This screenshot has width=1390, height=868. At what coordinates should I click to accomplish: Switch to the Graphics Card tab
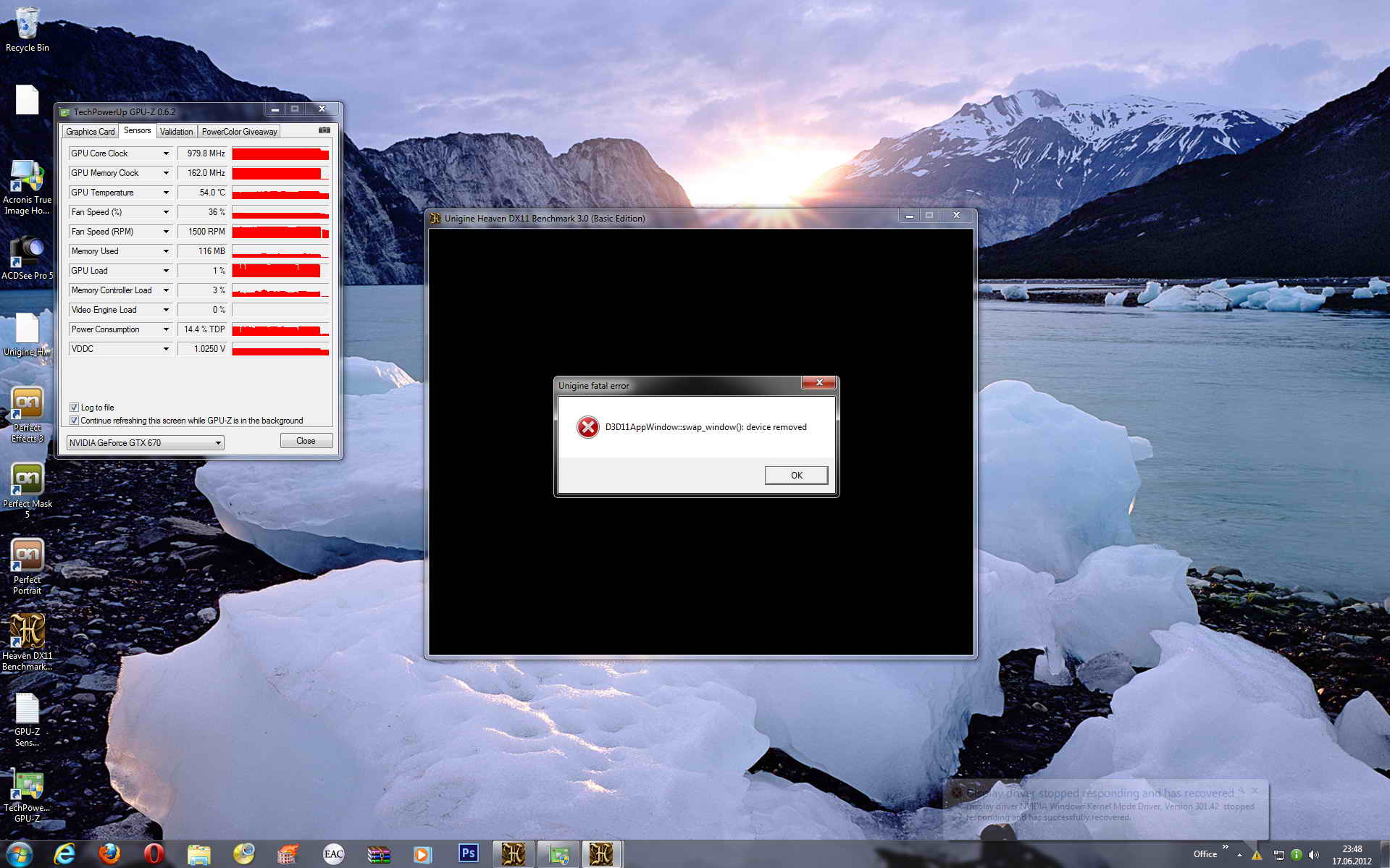click(x=90, y=132)
